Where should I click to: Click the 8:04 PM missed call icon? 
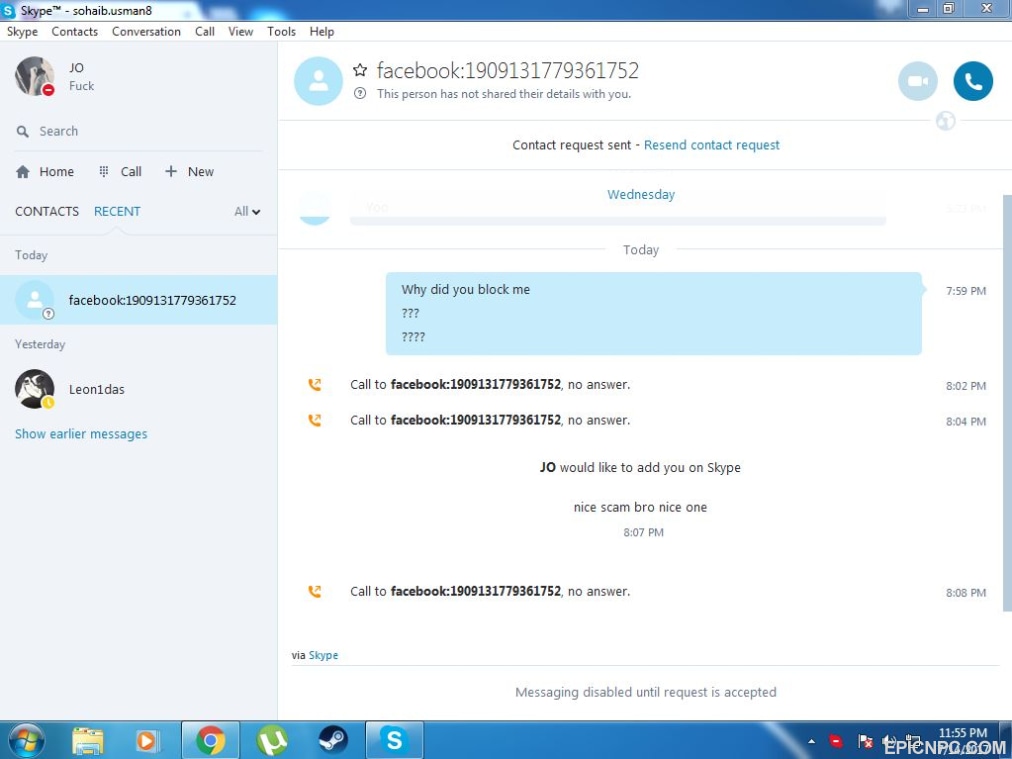coord(314,420)
